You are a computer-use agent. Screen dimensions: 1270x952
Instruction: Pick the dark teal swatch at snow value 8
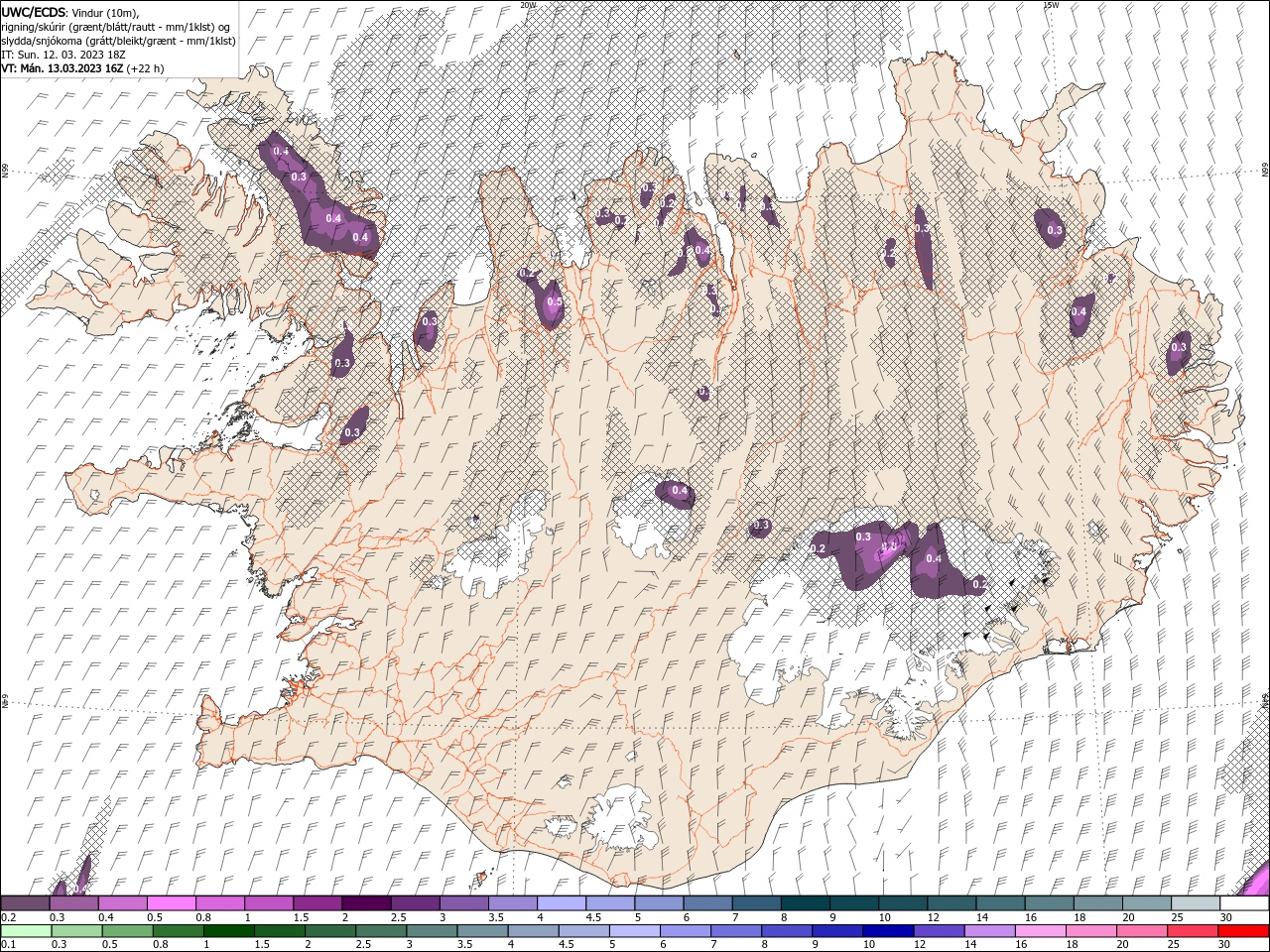[x=806, y=903]
